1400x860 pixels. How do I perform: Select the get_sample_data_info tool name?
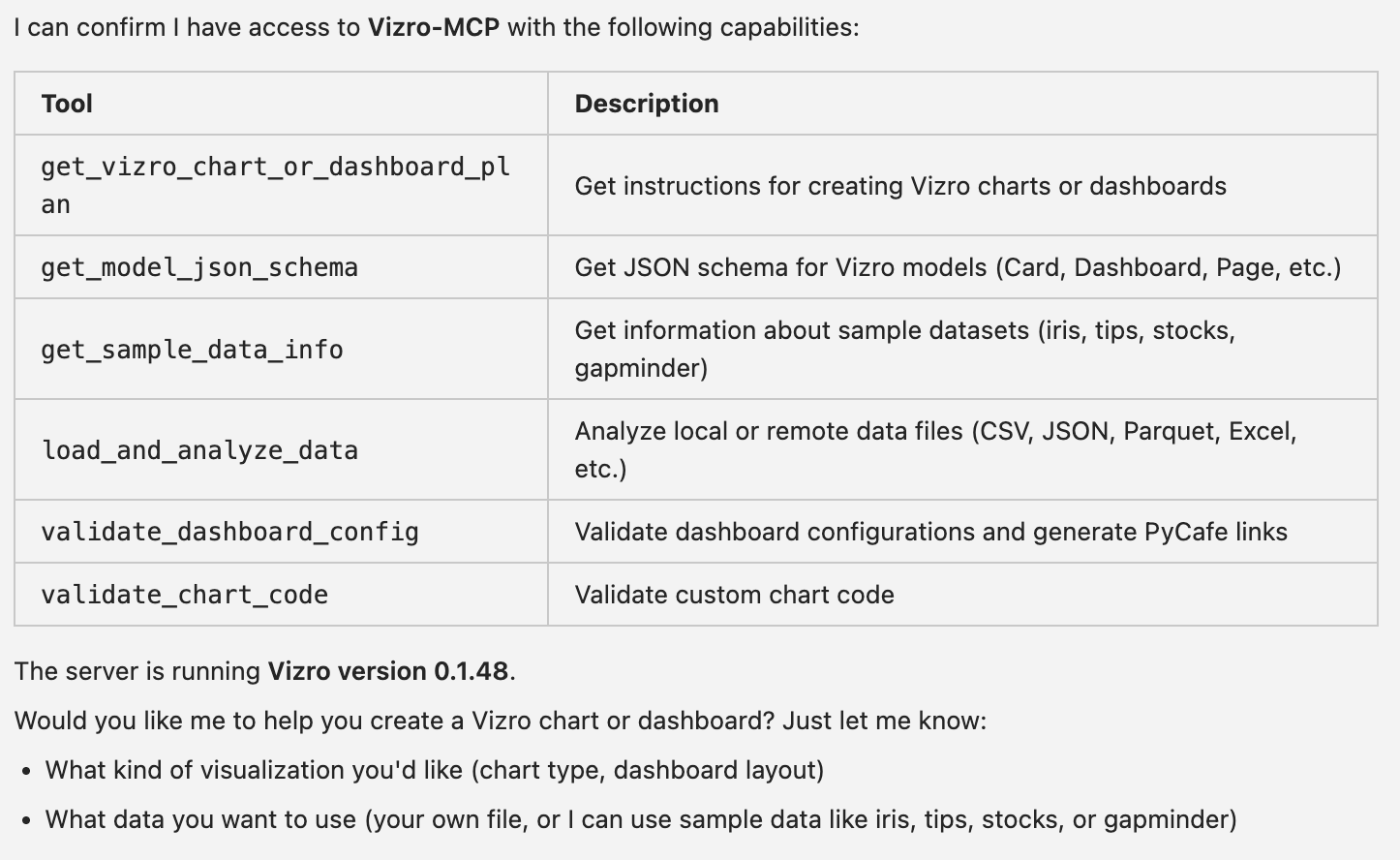[192, 350]
